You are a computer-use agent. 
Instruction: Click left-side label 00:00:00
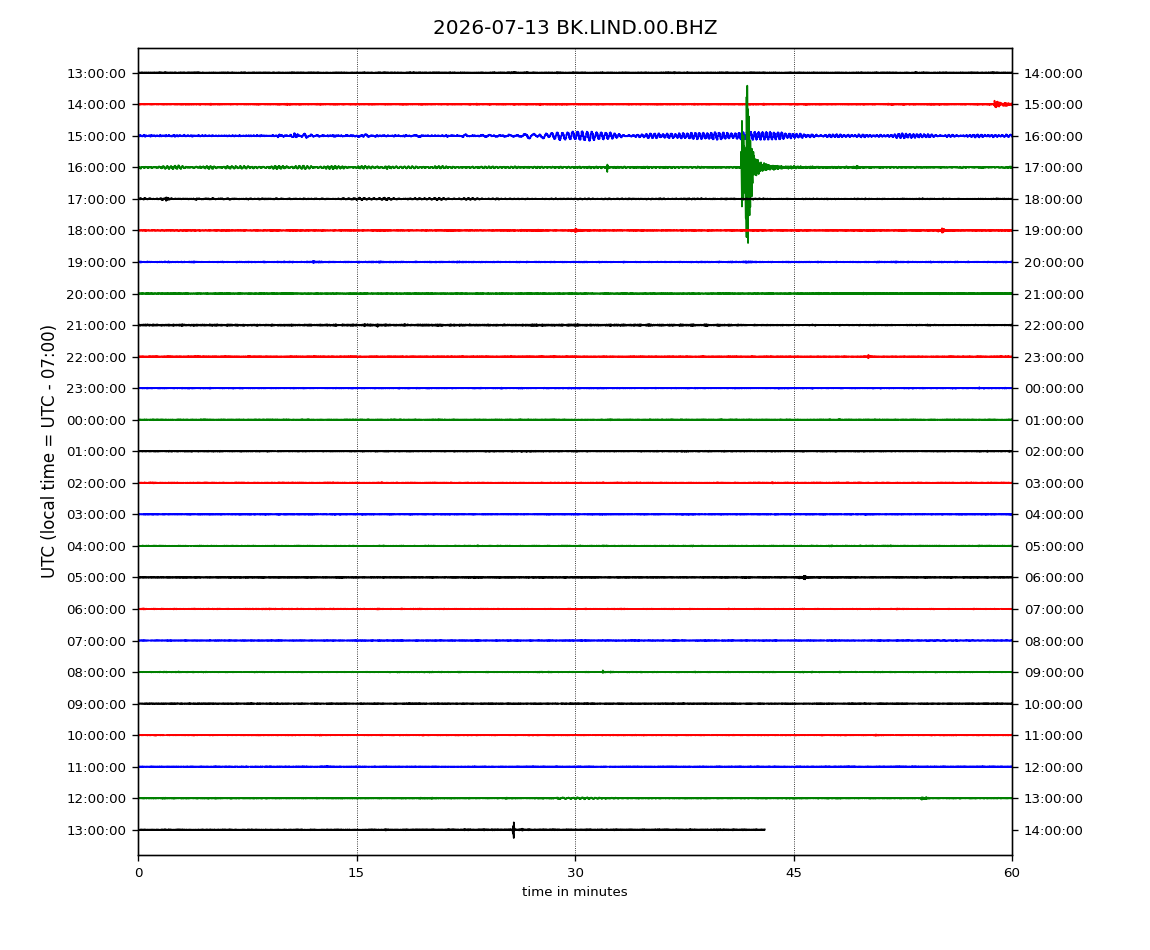(x=96, y=420)
